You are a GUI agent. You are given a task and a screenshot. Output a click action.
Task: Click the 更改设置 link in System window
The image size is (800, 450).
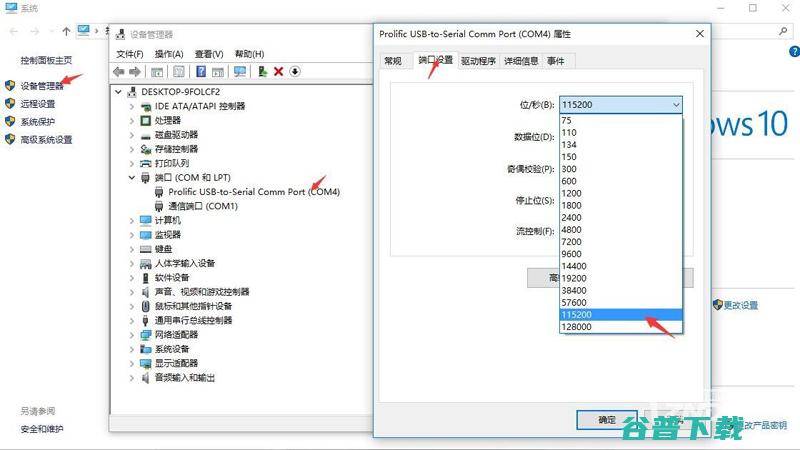coord(740,305)
